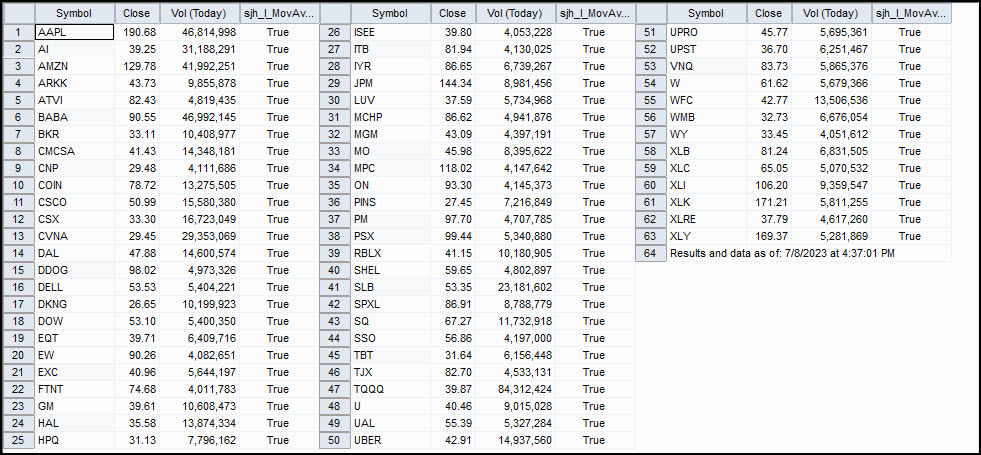This screenshot has width=981, height=455.
Task: Click the sjh_I_MovAv... header in the rightmost table
Action: tap(911, 13)
